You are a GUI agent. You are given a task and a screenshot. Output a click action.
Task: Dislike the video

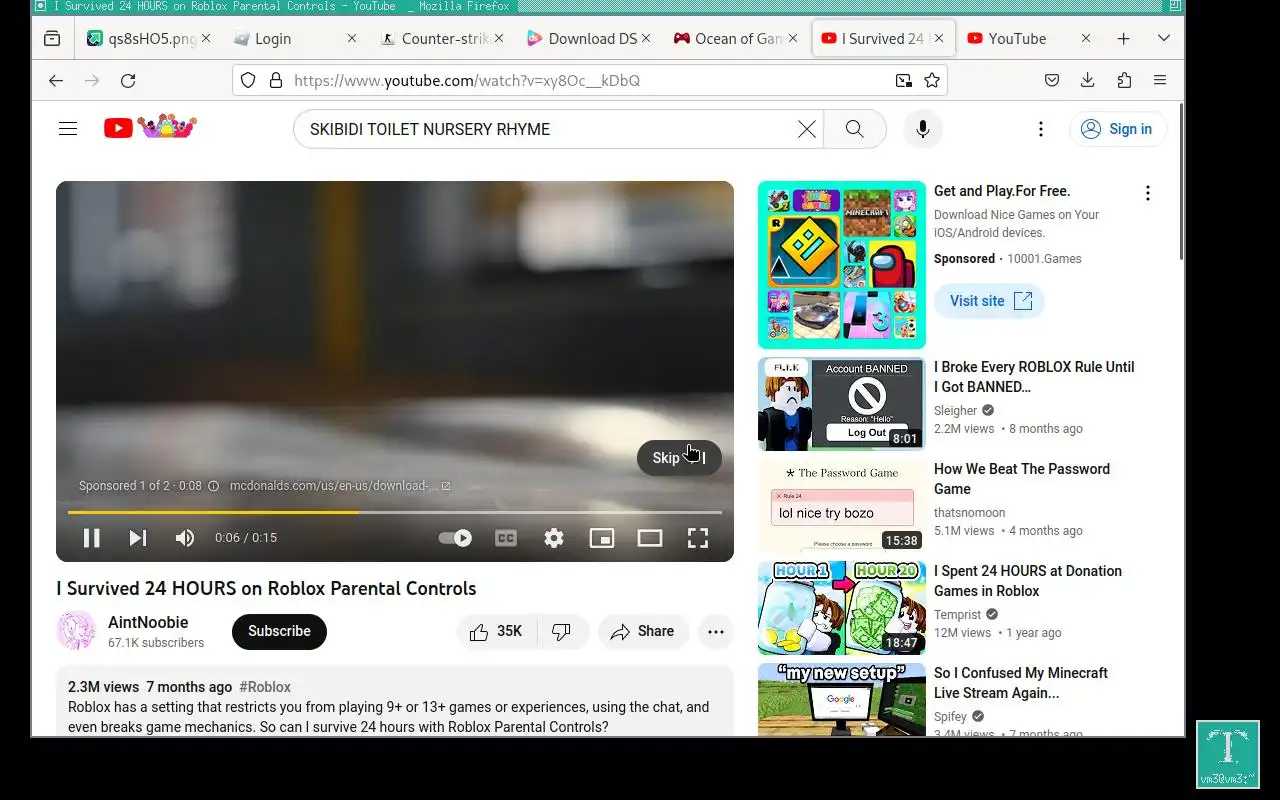(562, 631)
